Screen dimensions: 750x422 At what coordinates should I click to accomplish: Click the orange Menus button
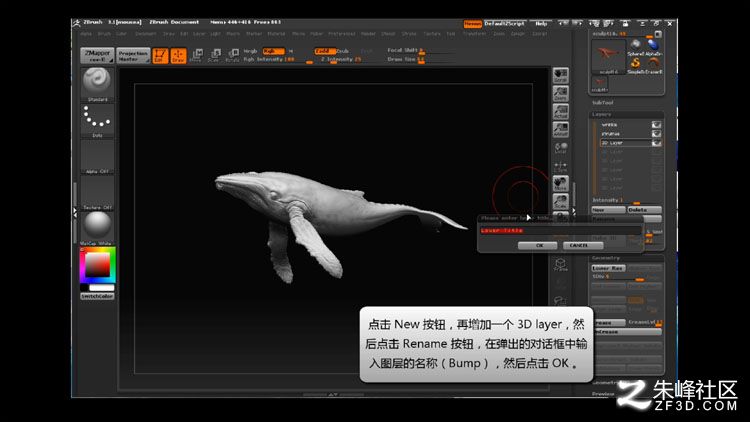click(473, 23)
